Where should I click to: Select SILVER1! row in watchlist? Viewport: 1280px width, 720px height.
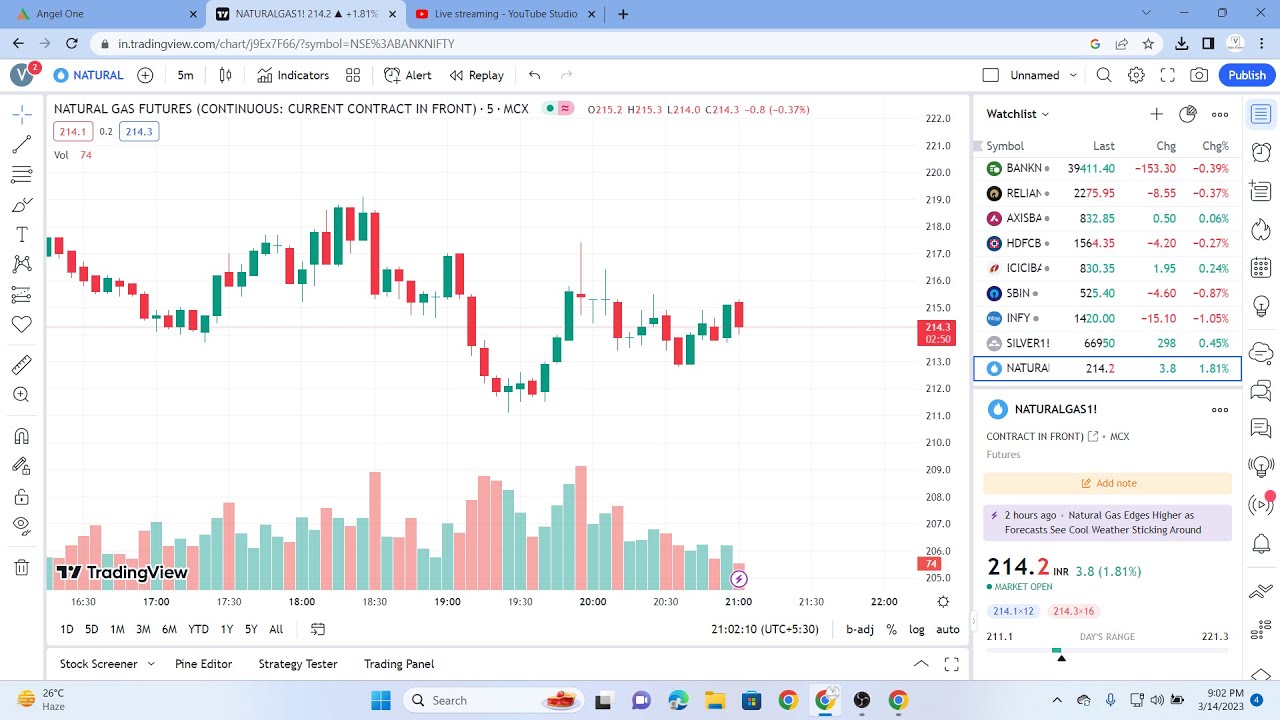click(1108, 343)
